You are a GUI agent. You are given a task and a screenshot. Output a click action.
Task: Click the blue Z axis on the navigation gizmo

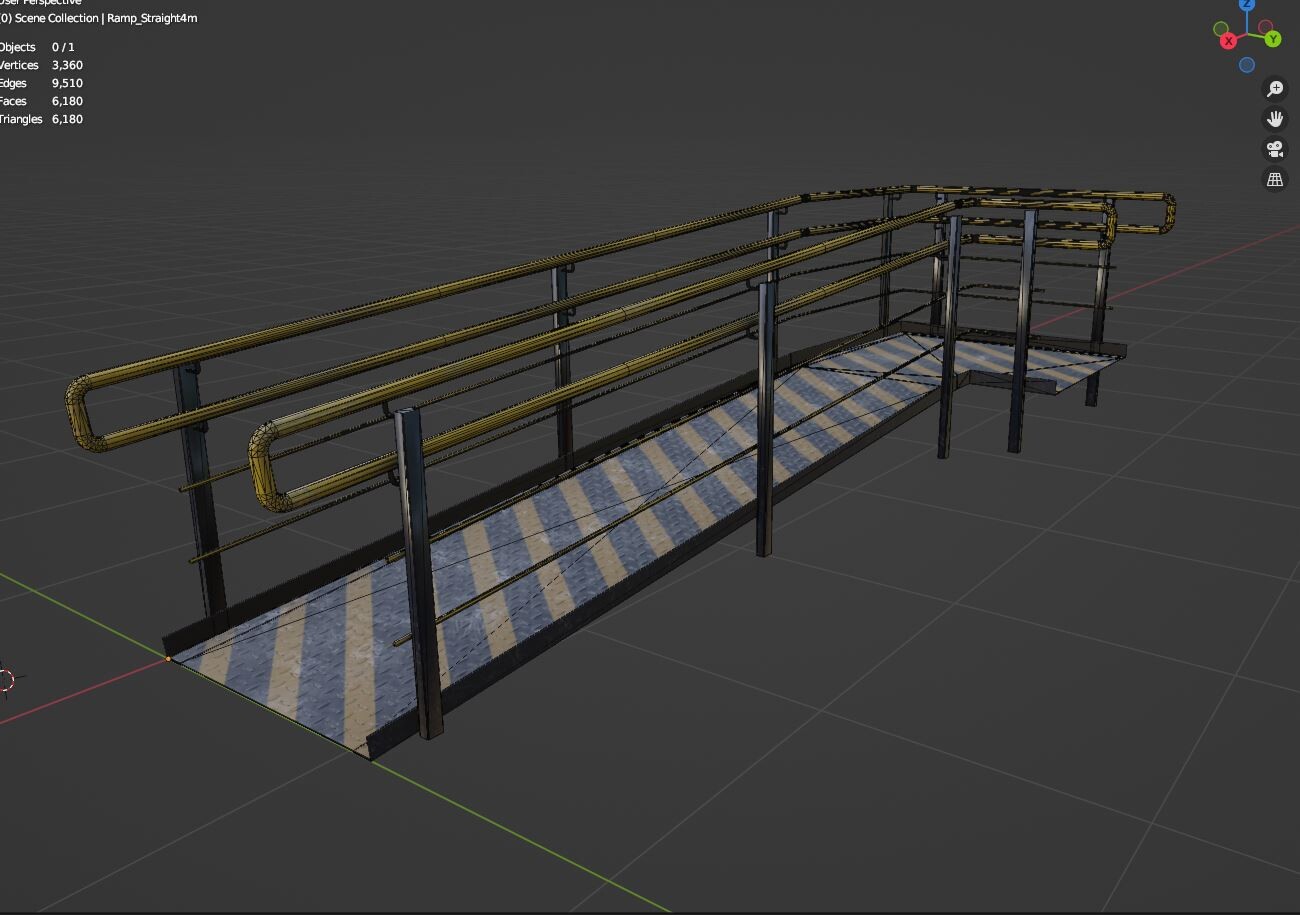click(1246, 6)
